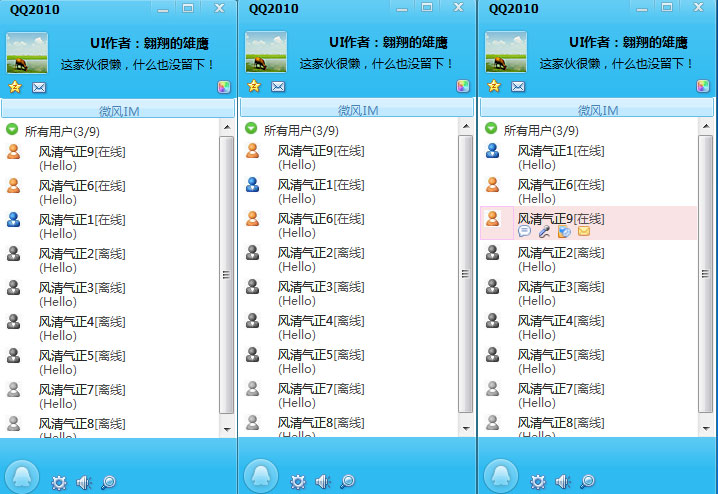Click the penguin main menu button in left window
This screenshot has height=494, width=718.
point(22,477)
